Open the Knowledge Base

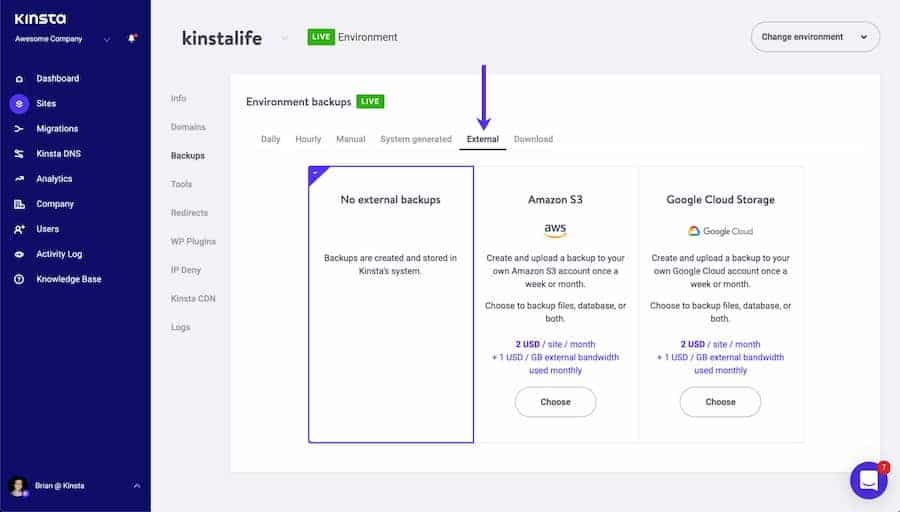[68, 279]
